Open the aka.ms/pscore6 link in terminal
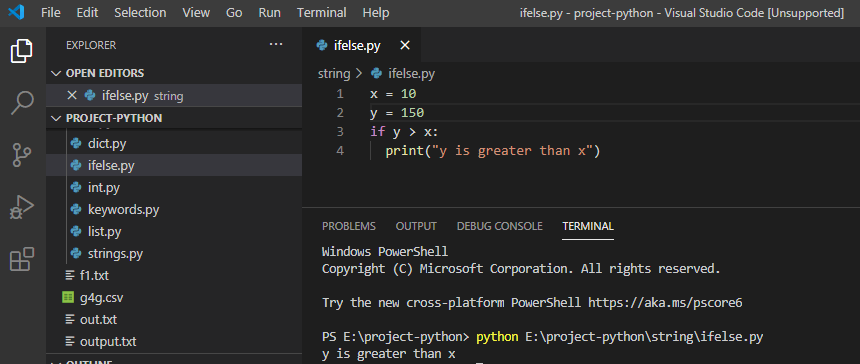 (x=665, y=302)
